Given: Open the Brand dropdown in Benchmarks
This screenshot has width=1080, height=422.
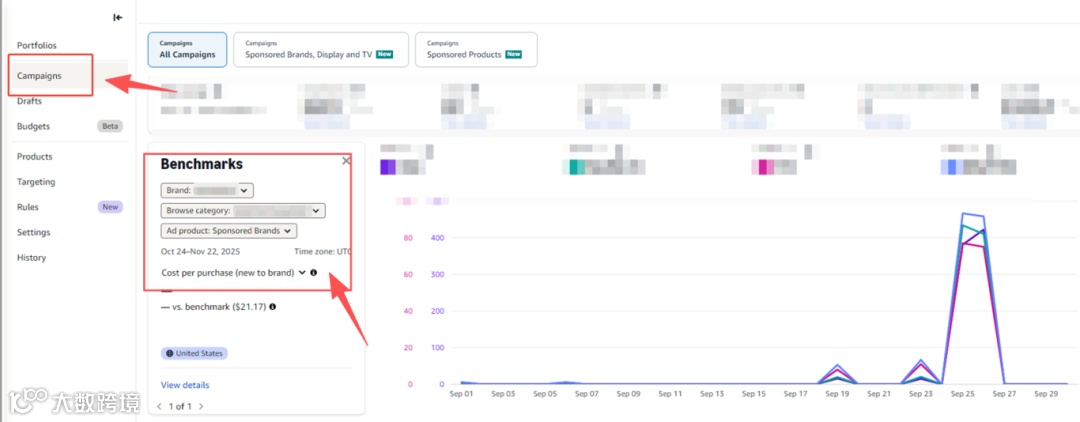Looking at the screenshot, I should 207,190.
